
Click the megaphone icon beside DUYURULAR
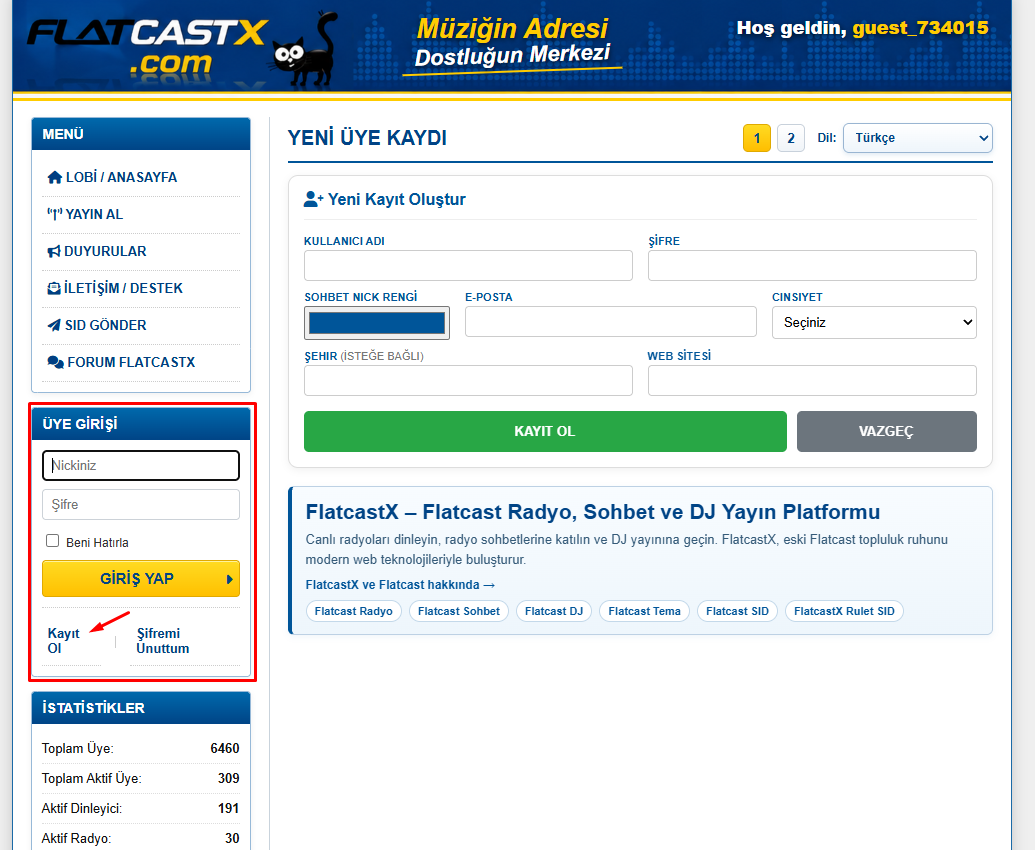pyautogui.click(x=54, y=251)
